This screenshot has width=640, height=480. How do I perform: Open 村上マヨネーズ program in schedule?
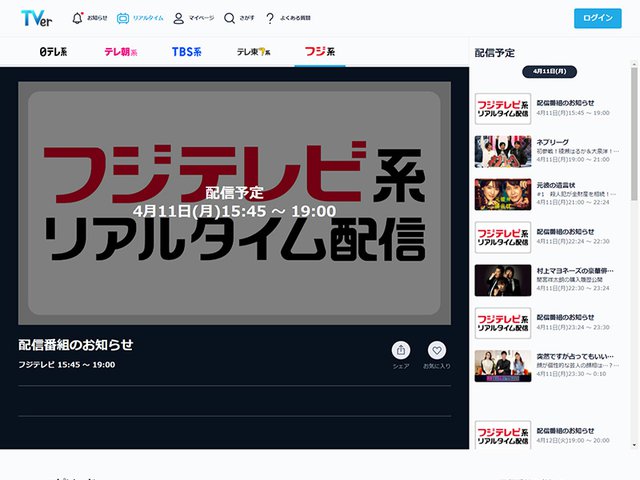coord(502,280)
